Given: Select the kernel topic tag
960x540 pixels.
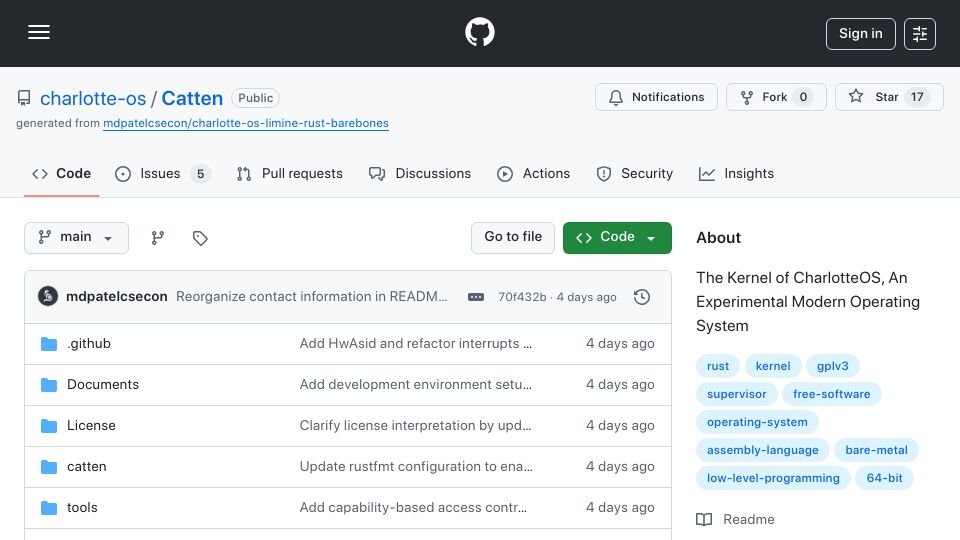Looking at the screenshot, I should [x=773, y=366].
